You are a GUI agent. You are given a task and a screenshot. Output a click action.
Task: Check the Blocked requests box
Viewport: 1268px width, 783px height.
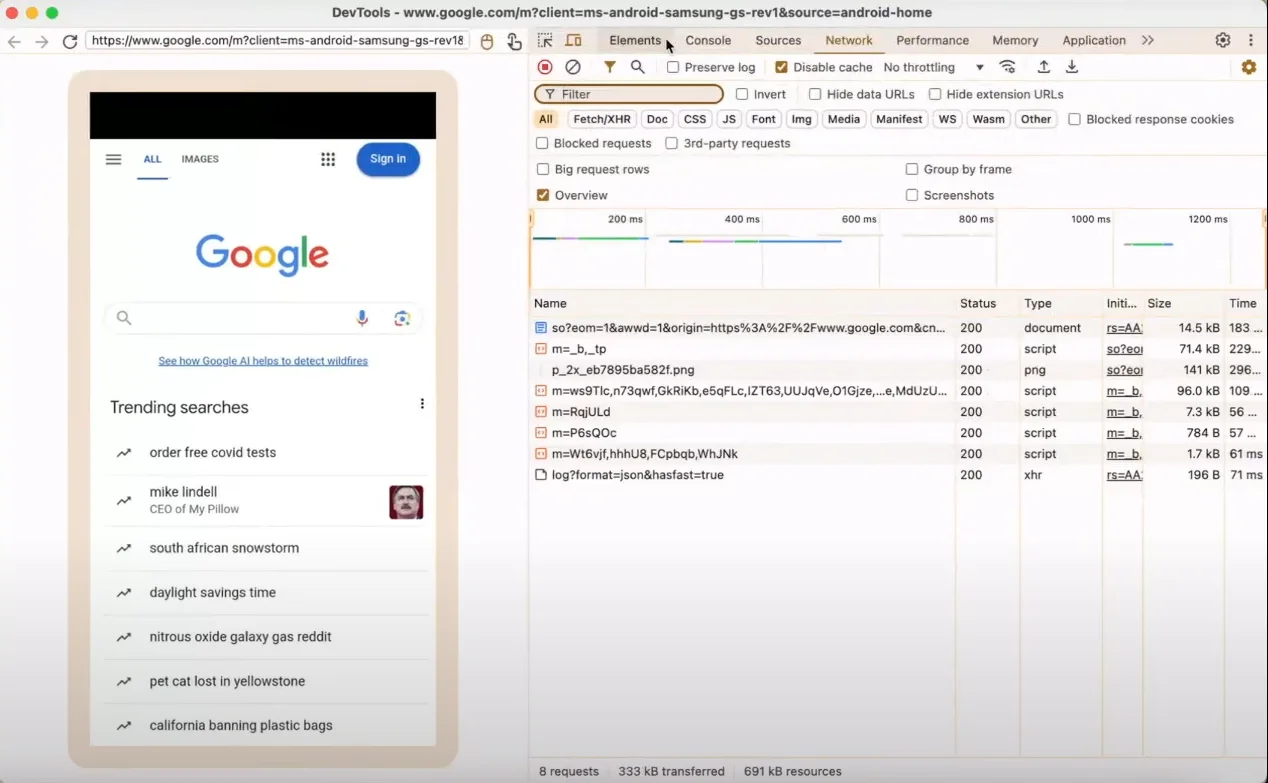tap(542, 143)
